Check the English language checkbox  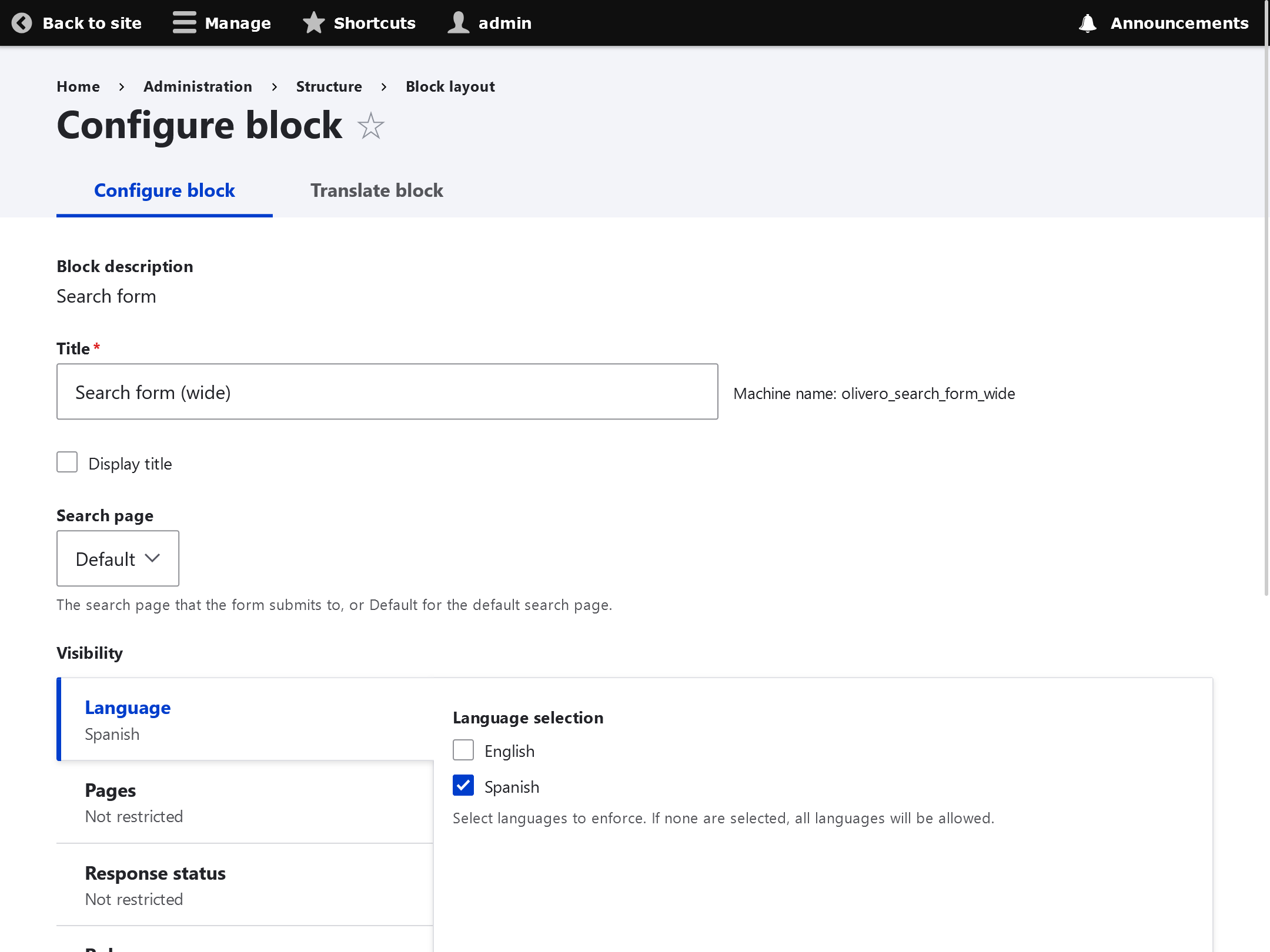(463, 750)
